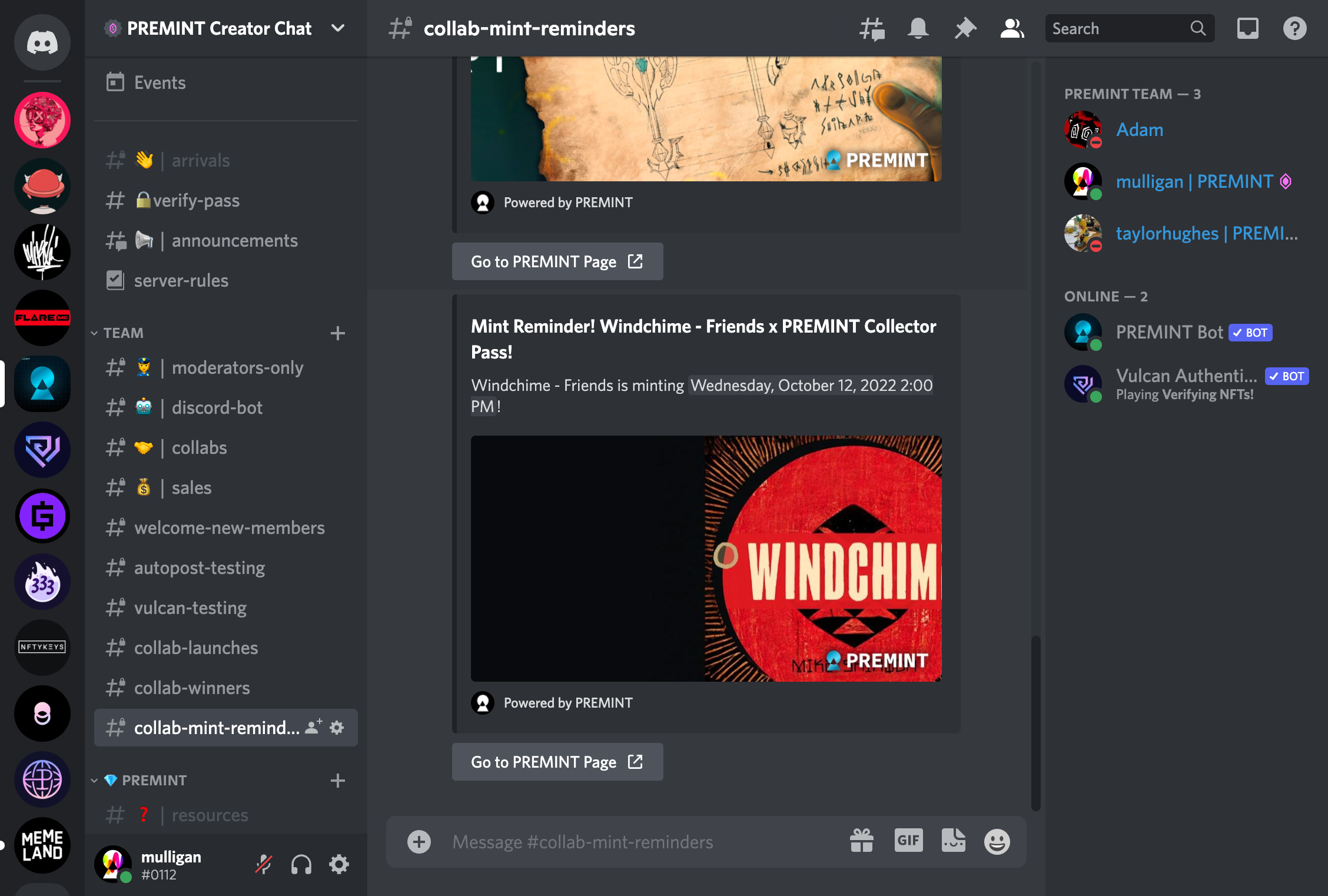The image size is (1328, 896).
Task: Switch to the red hat avatar server
Action: [42, 186]
